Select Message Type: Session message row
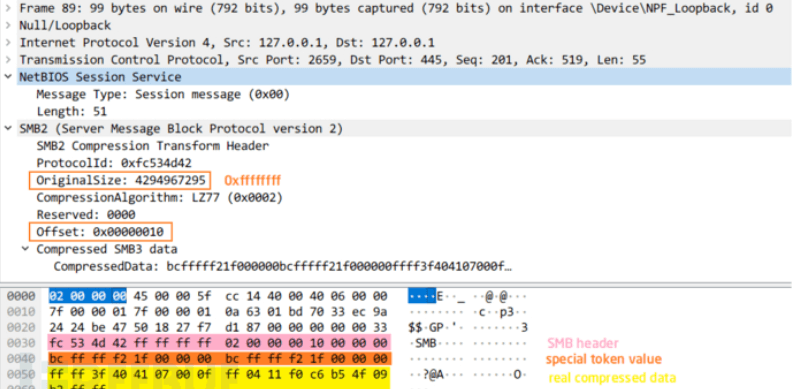 pyautogui.click(x=163, y=94)
